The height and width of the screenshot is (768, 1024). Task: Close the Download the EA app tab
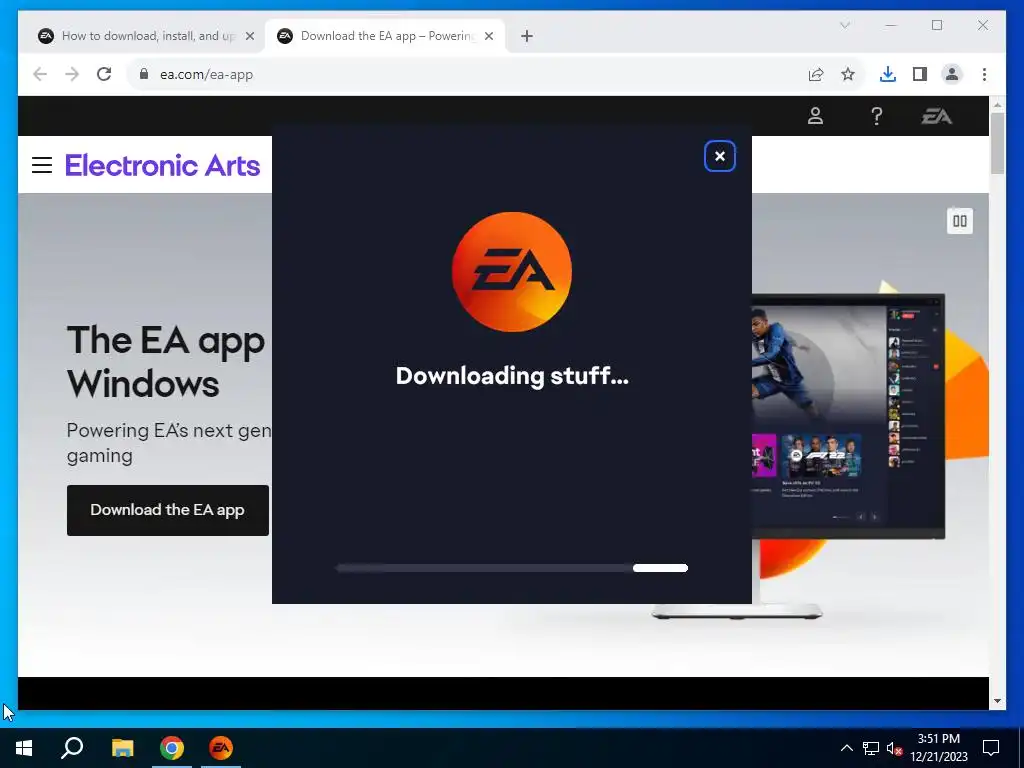pos(488,36)
